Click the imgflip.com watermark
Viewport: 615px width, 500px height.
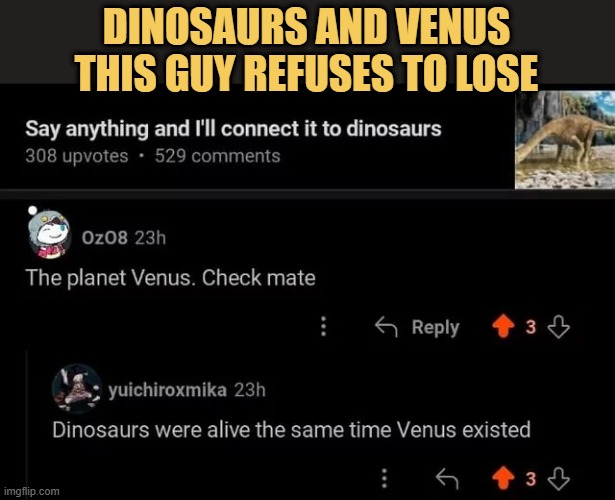click(32, 491)
